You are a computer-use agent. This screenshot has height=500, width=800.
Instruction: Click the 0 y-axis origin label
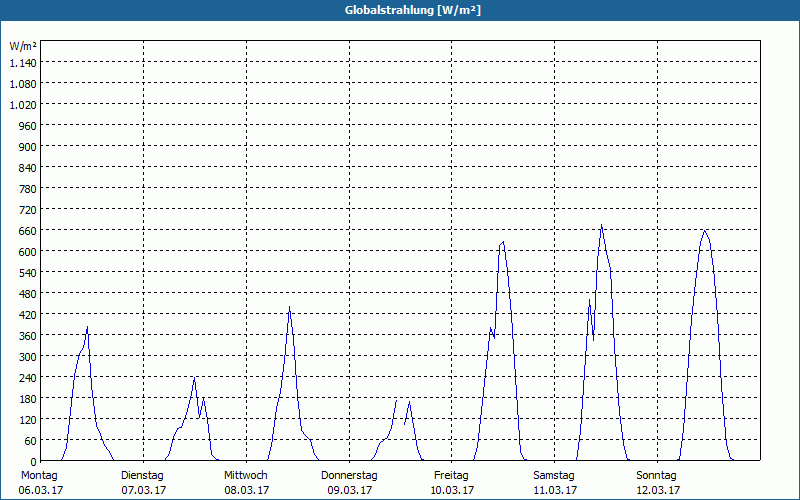point(34,462)
